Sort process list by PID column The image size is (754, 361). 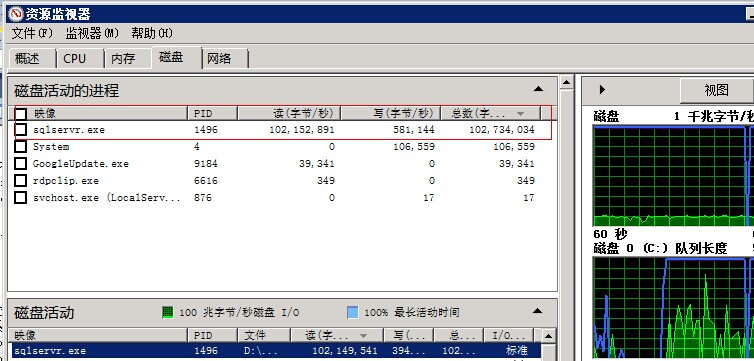click(x=212, y=113)
